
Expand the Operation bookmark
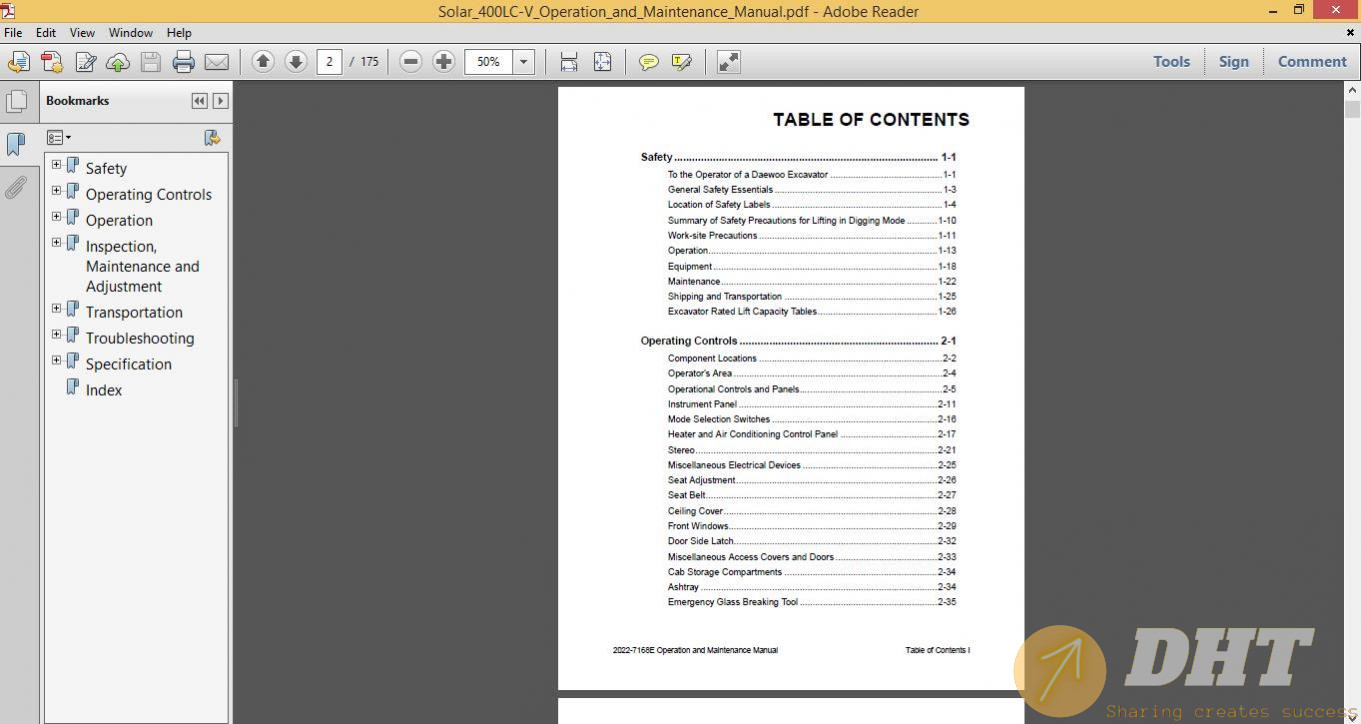coord(56,217)
